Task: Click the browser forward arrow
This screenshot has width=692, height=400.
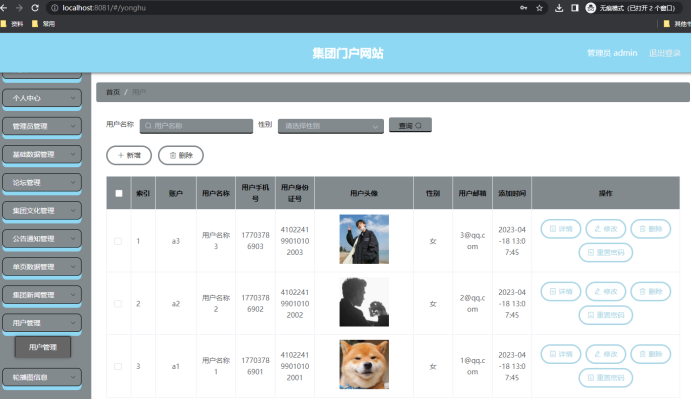Action: coord(19,8)
